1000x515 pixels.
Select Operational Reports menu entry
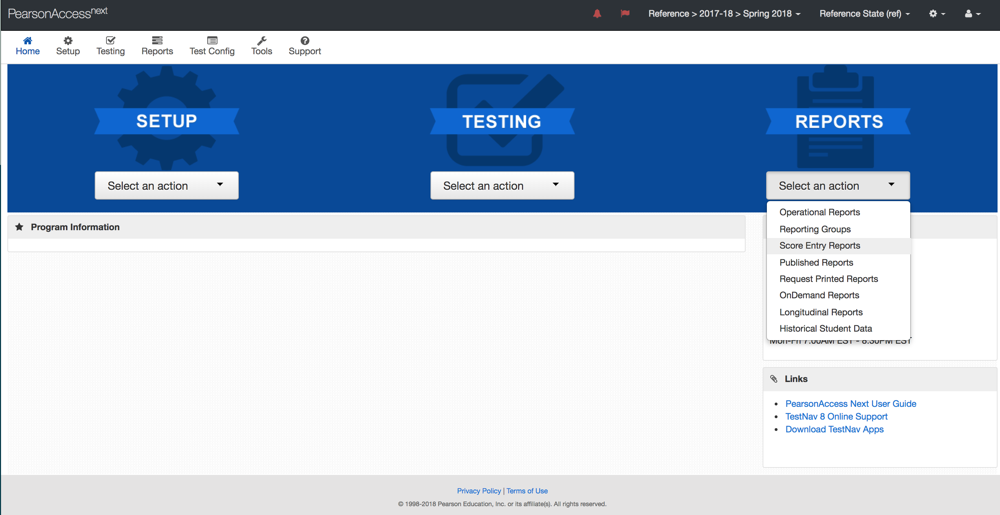[820, 213]
